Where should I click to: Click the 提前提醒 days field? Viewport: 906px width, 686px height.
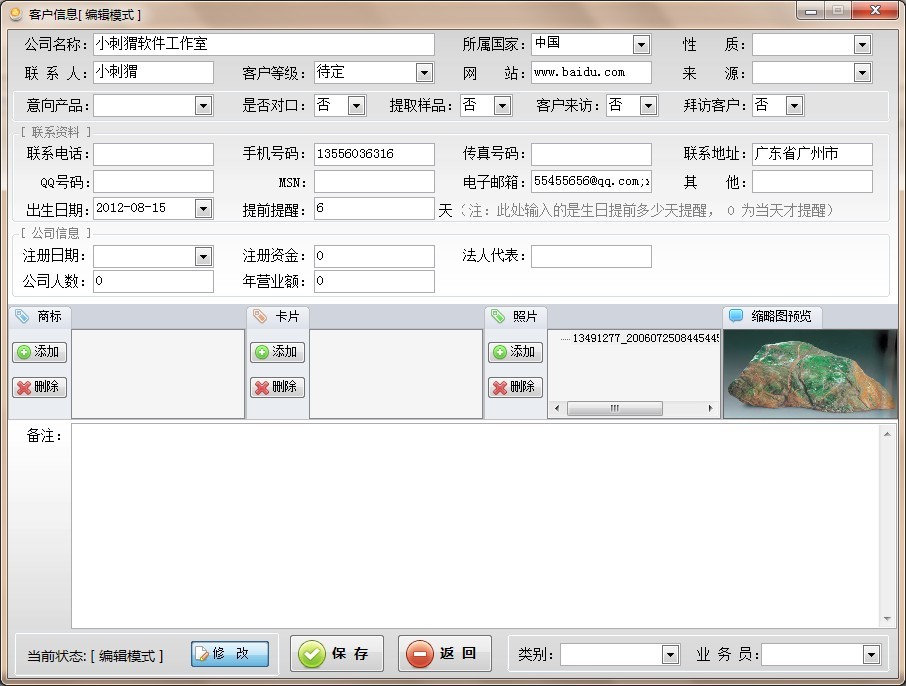pyautogui.click(x=374, y=209)
